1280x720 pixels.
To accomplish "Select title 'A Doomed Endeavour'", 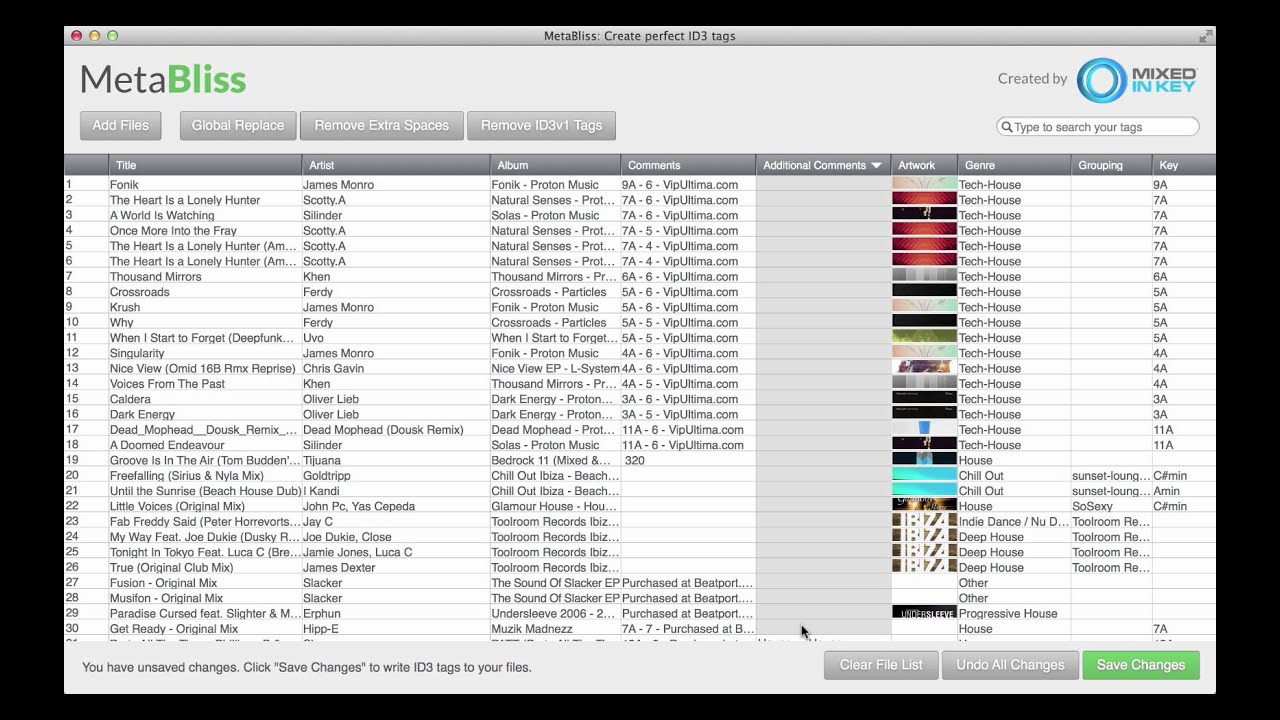I will click(167, 445).
